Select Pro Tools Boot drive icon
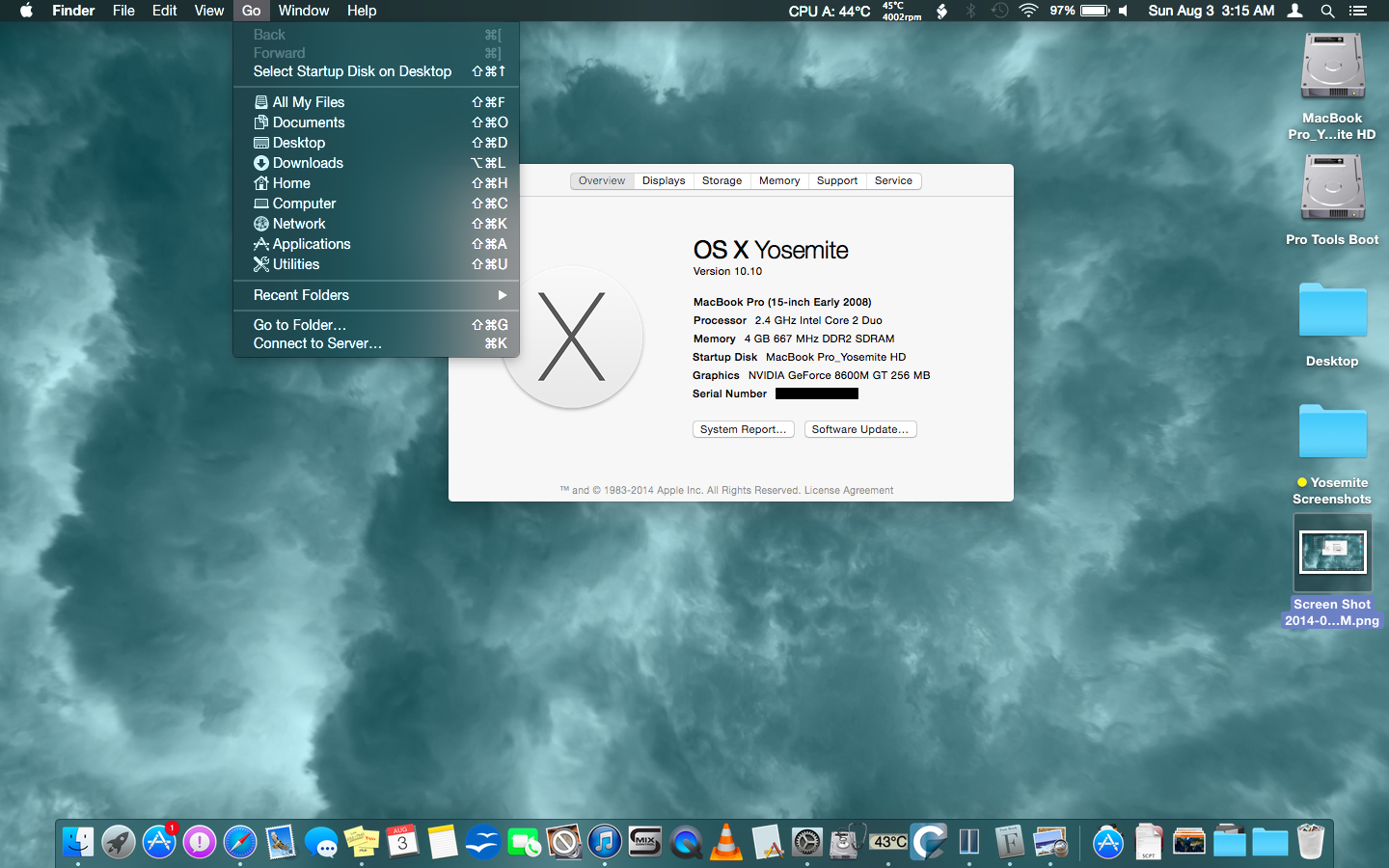The image size is (1389, 868). click(x=1332, y=187)
